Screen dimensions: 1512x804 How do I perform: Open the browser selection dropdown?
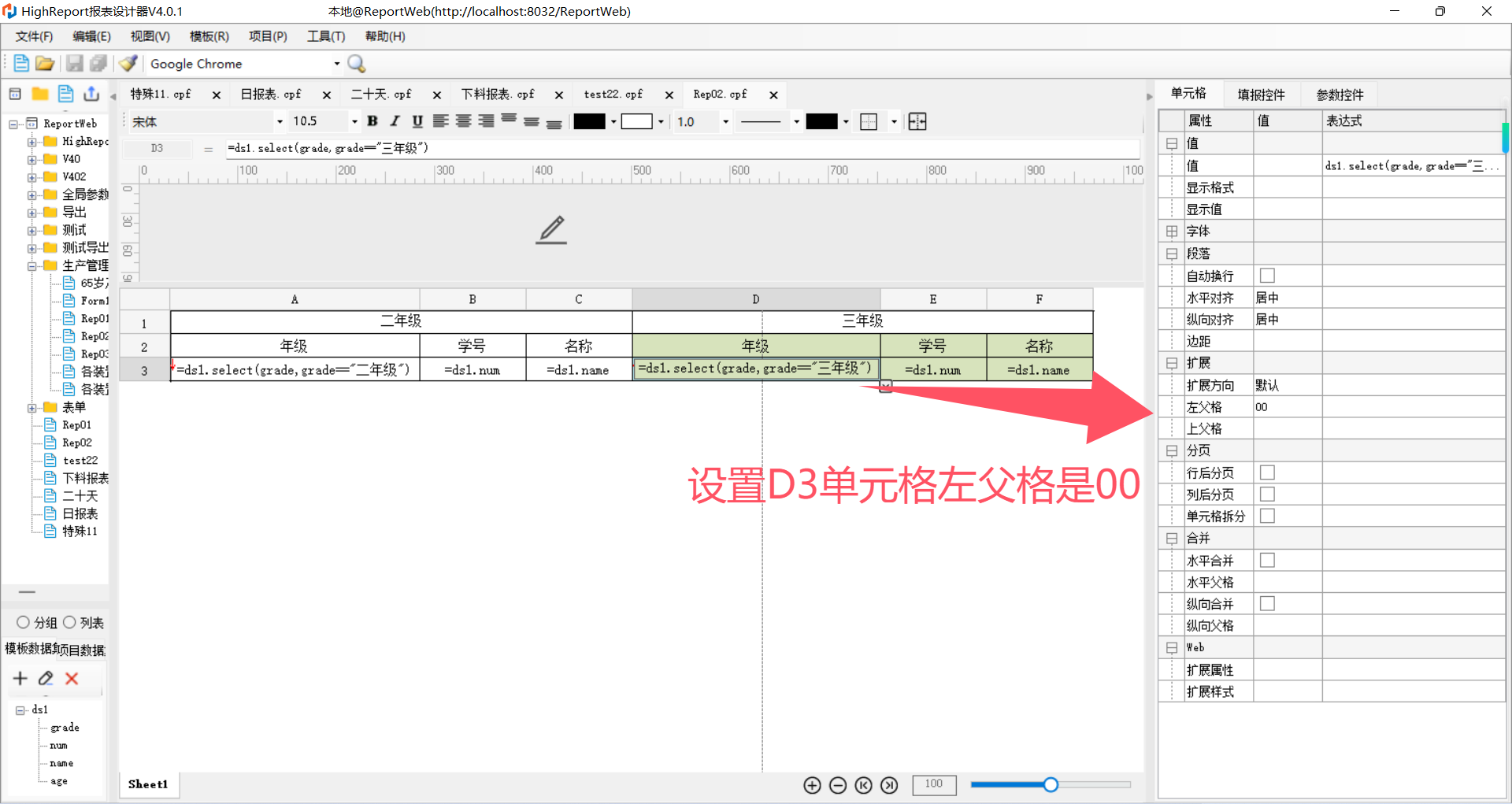coord(337,64)
